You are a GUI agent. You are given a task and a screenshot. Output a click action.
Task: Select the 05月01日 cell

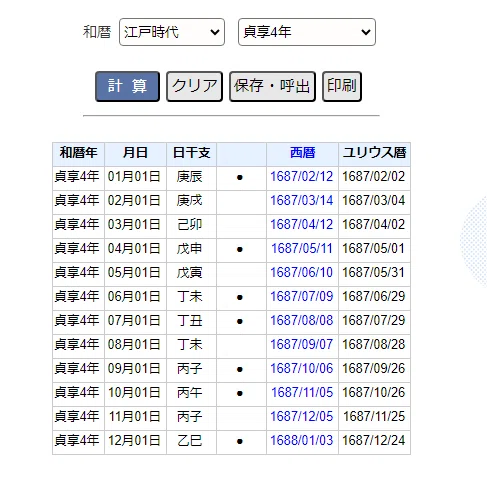click(x=135, y=273)
